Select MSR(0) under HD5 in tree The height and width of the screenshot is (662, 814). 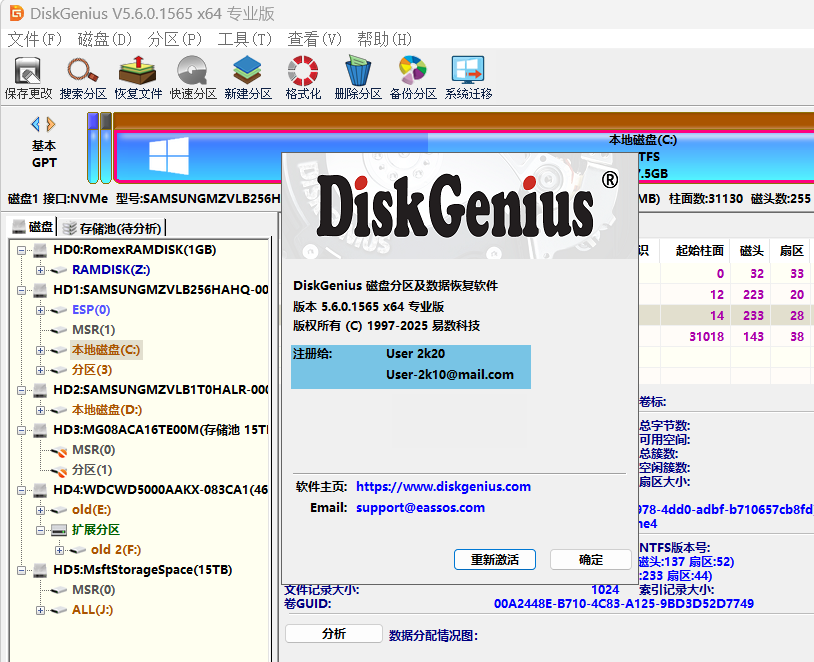[x=93, y=590]
